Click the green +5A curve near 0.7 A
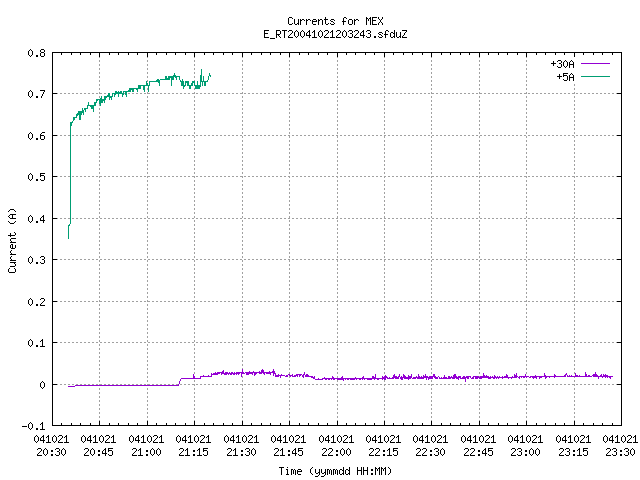This screenshot has width=640, height=480. 118,94
